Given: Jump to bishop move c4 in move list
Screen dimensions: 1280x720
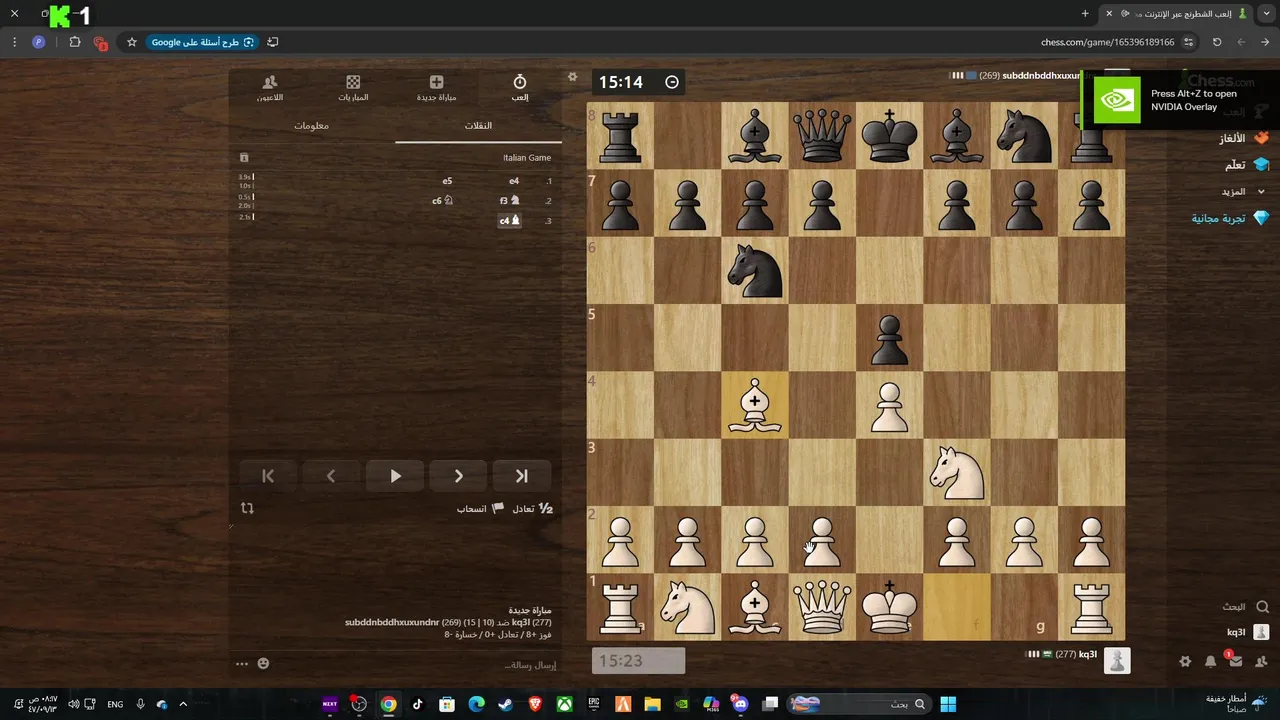Looking at the screenshot, I should click(510, 220).
